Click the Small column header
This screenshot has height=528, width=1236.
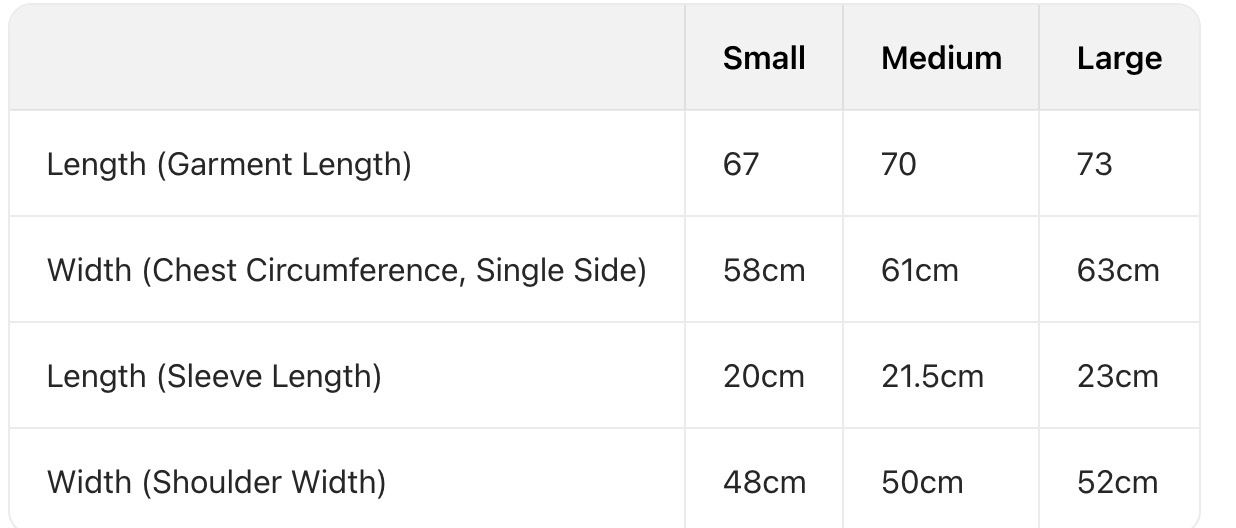(764, 58)
